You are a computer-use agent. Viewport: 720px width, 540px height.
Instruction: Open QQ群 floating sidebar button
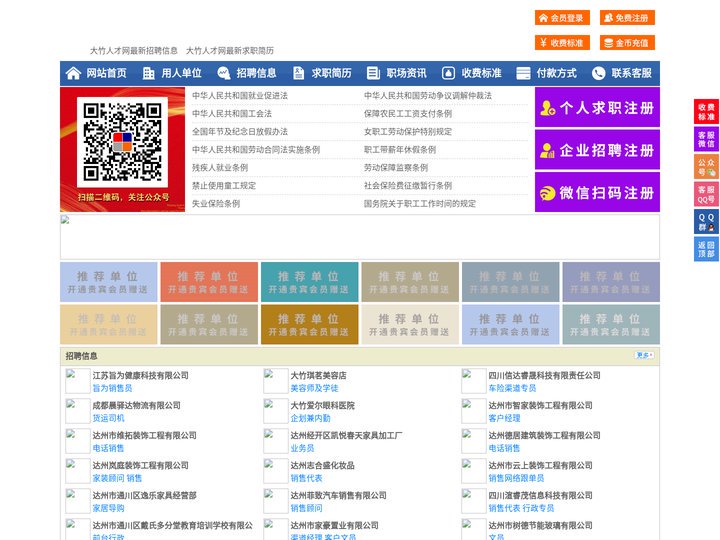706,222
